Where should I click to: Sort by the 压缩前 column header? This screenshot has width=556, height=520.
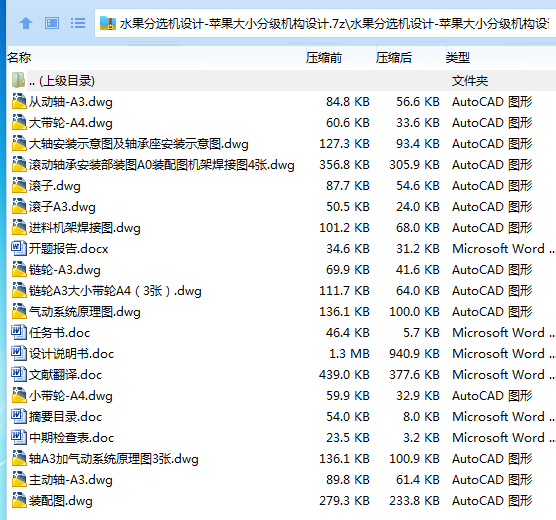click(x=324, y=57)
